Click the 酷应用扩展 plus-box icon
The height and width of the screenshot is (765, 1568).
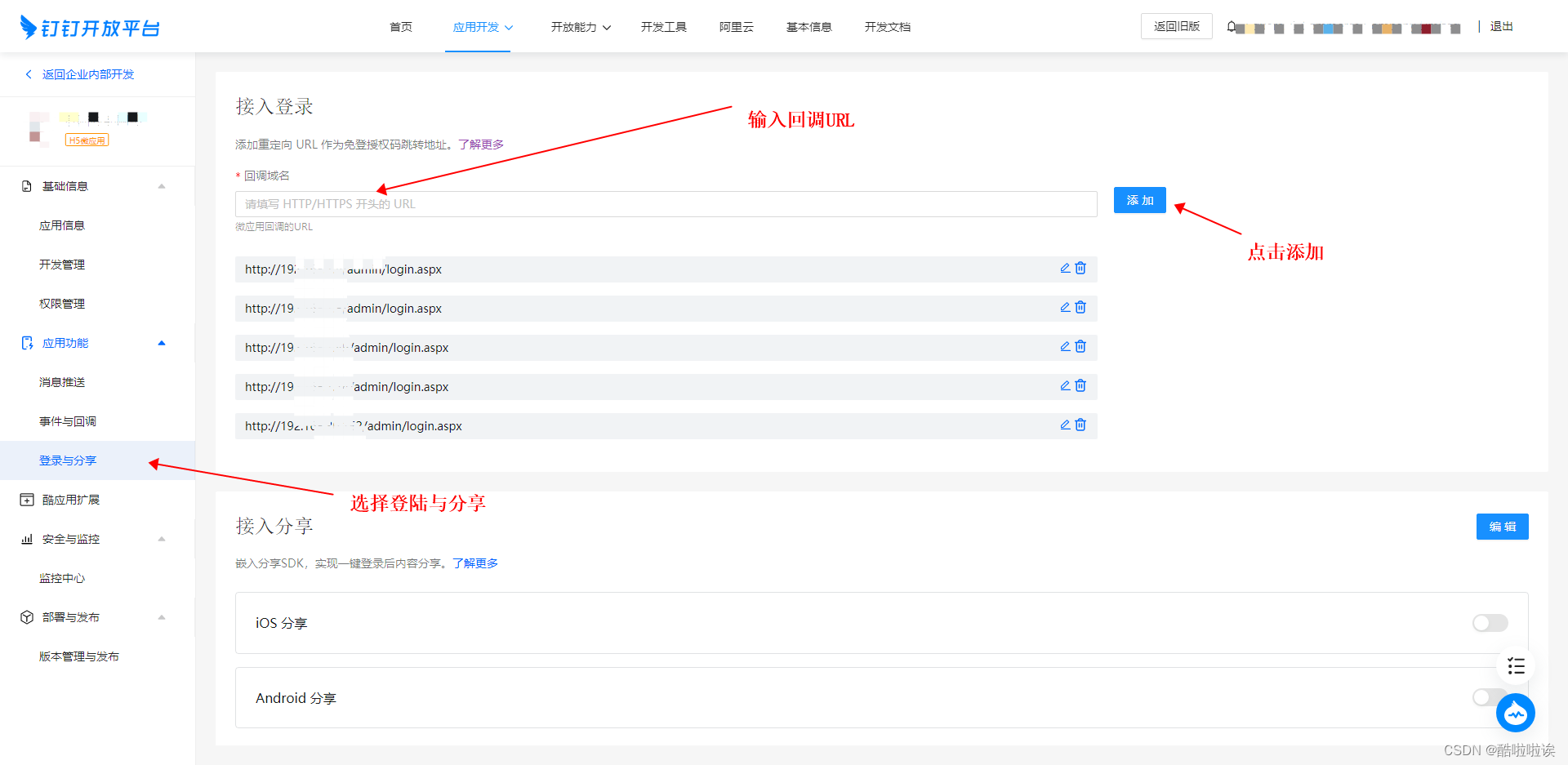tap(27, 500)
